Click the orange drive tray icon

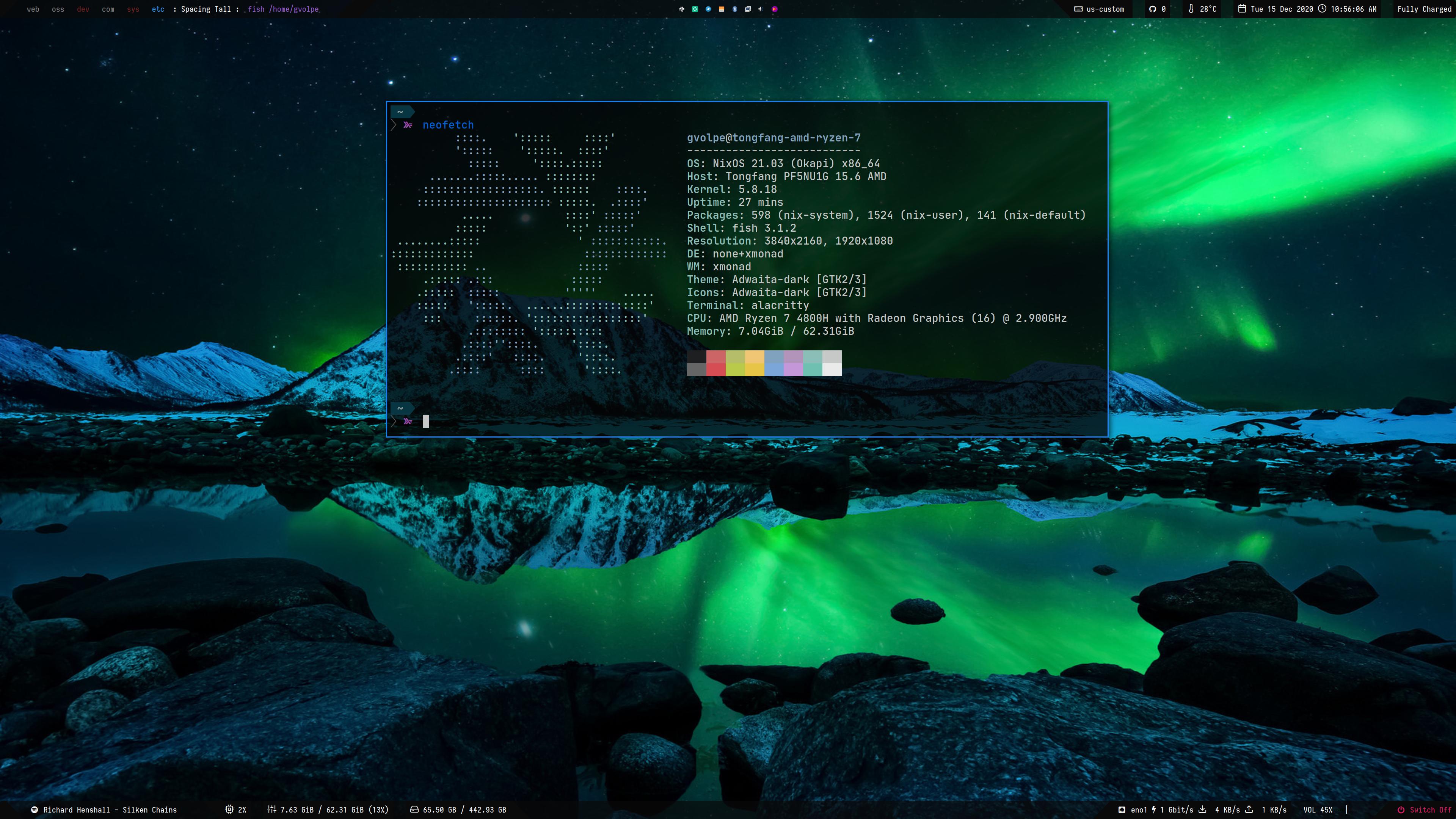click(721, 9)
